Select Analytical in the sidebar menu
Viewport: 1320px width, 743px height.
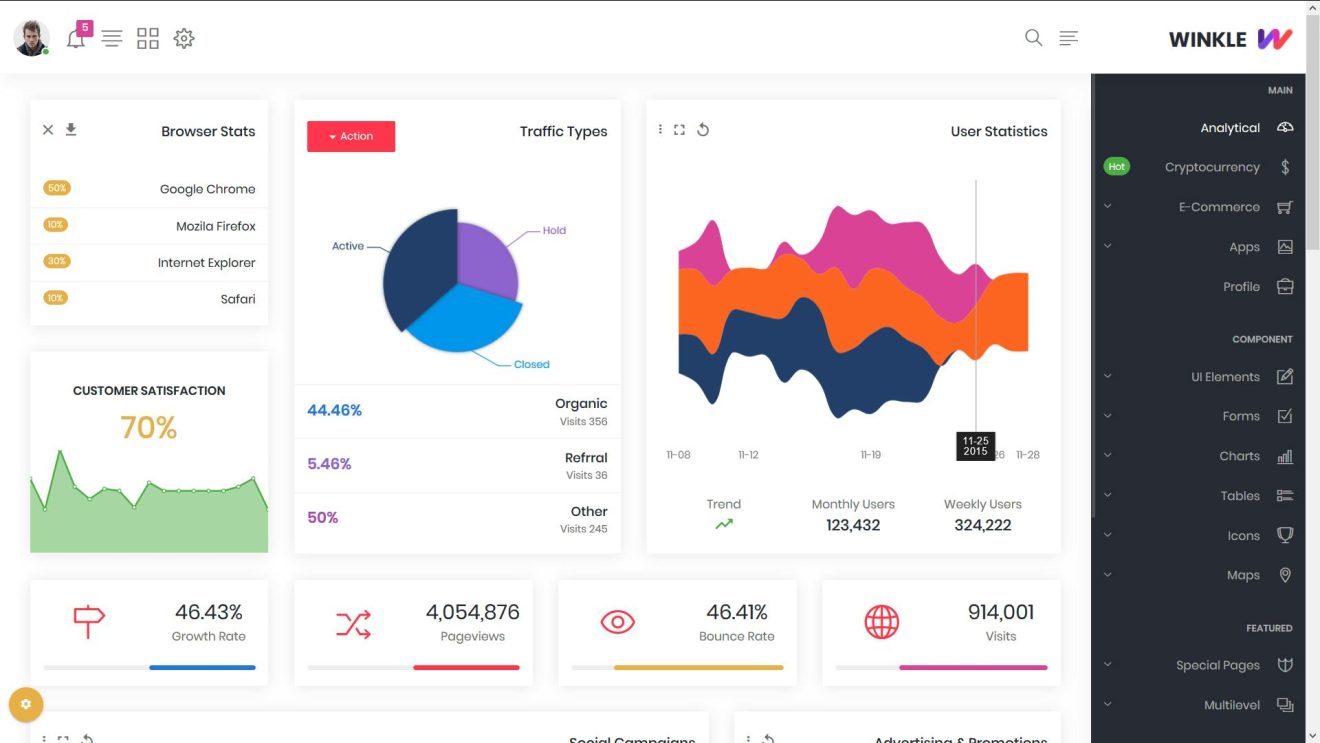point(1230,127)
